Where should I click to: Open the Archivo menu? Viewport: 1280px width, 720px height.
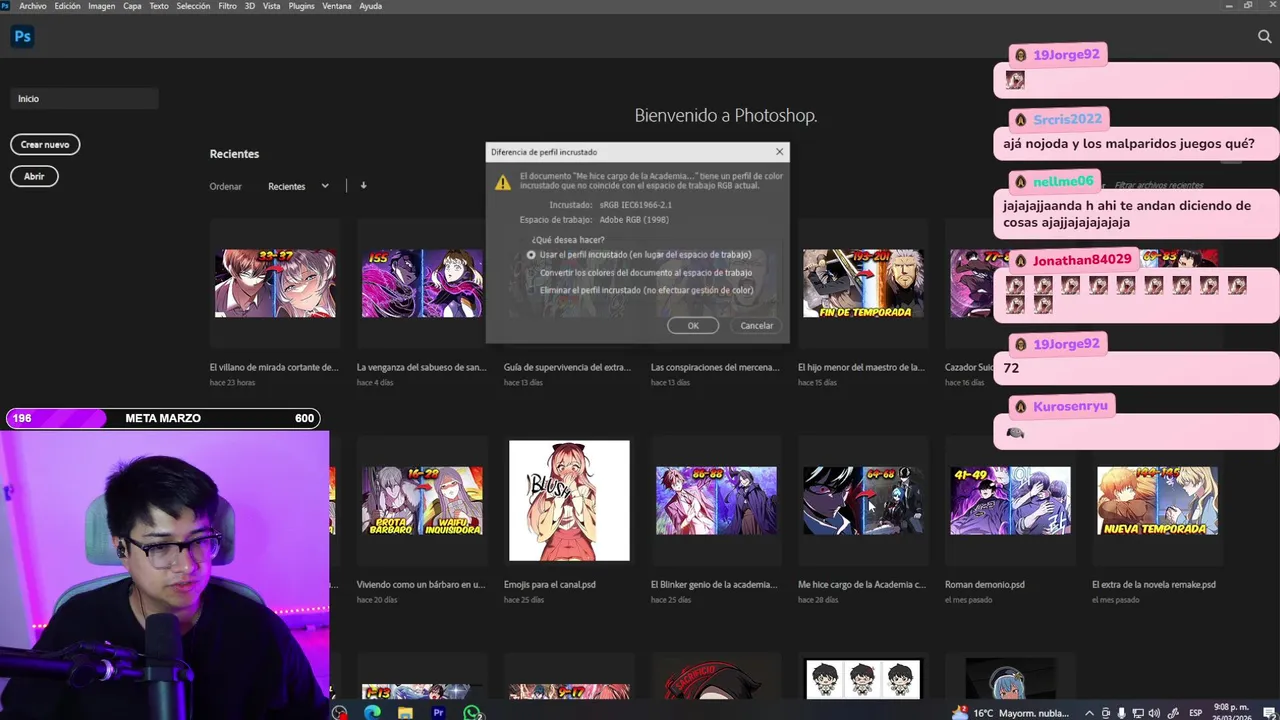[32, 6]
